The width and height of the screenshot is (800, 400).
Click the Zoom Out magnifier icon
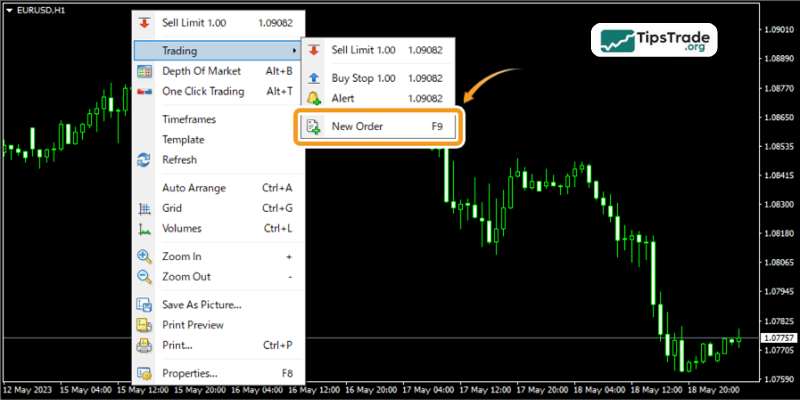coord(145,277)
